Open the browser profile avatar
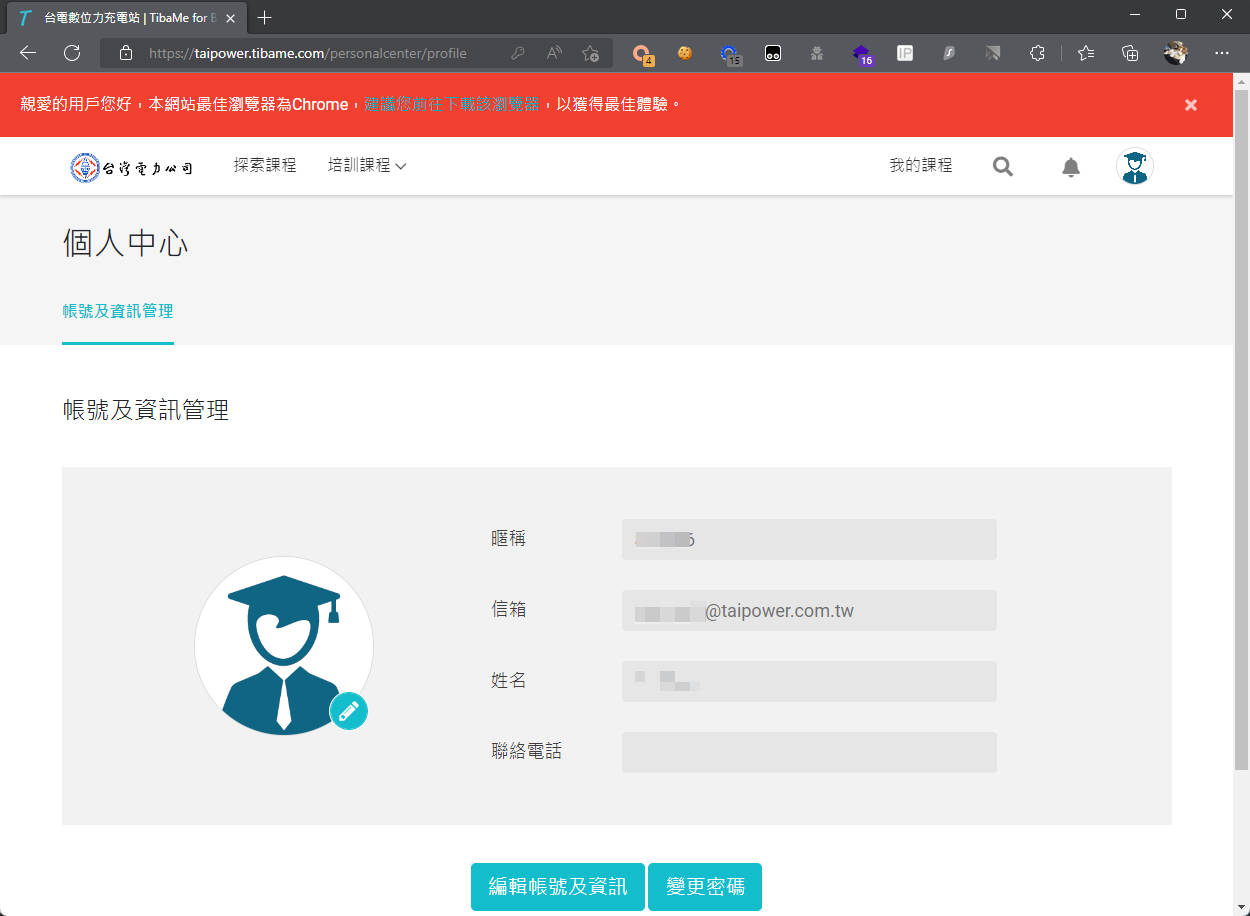 tap(1176, 53)
